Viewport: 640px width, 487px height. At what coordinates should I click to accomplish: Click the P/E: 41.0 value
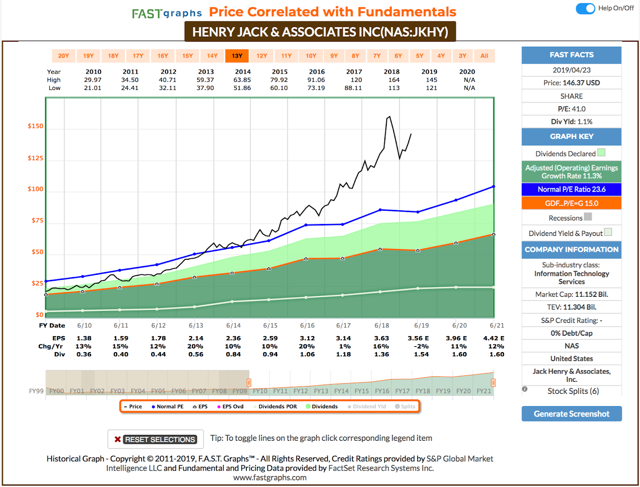click(x=571, y=109)
